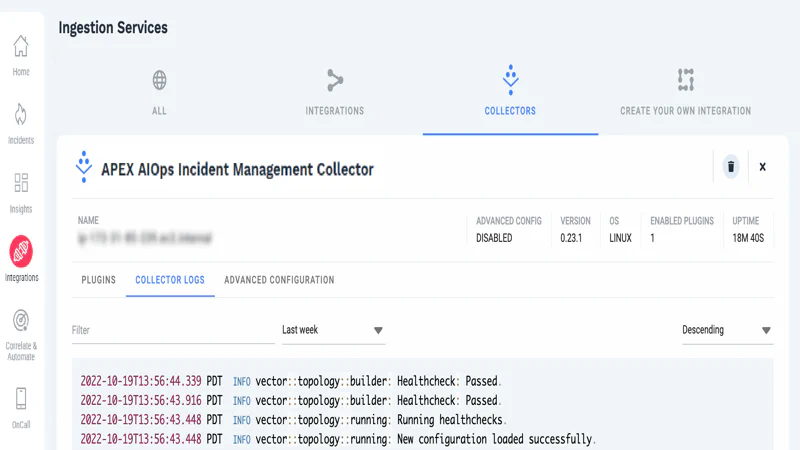Viewport: 800px width, 450px height.
Task: Open Home from the sidebar
Action: click(21, 54)
